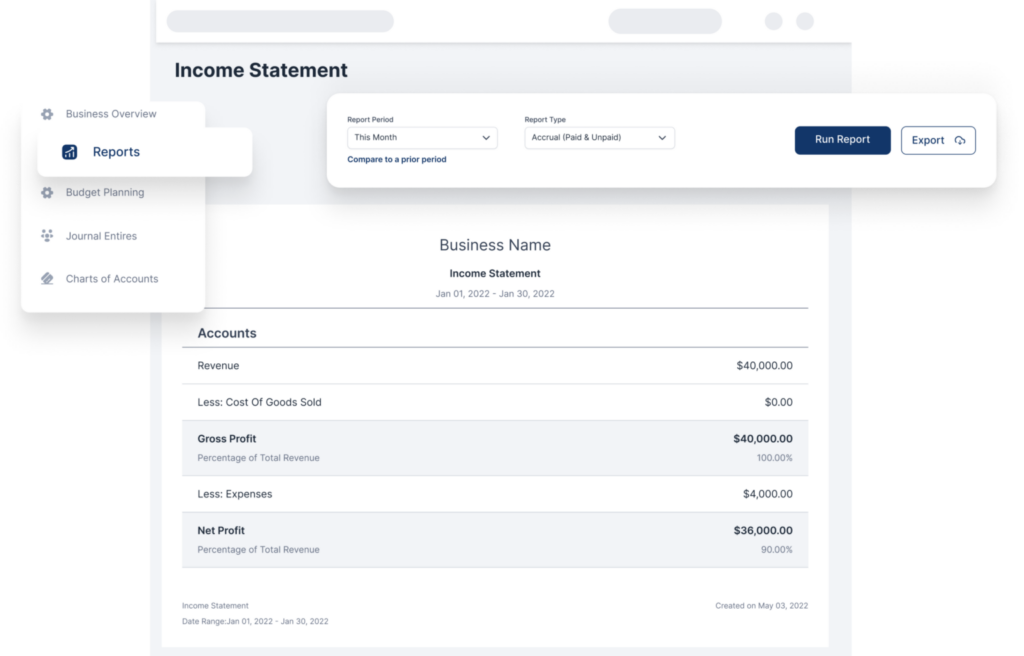The width and height of the screenshot is (1024, 656).
Task: Expand the Report Type Accrual dropdown
Action: [x=599, y=138]
